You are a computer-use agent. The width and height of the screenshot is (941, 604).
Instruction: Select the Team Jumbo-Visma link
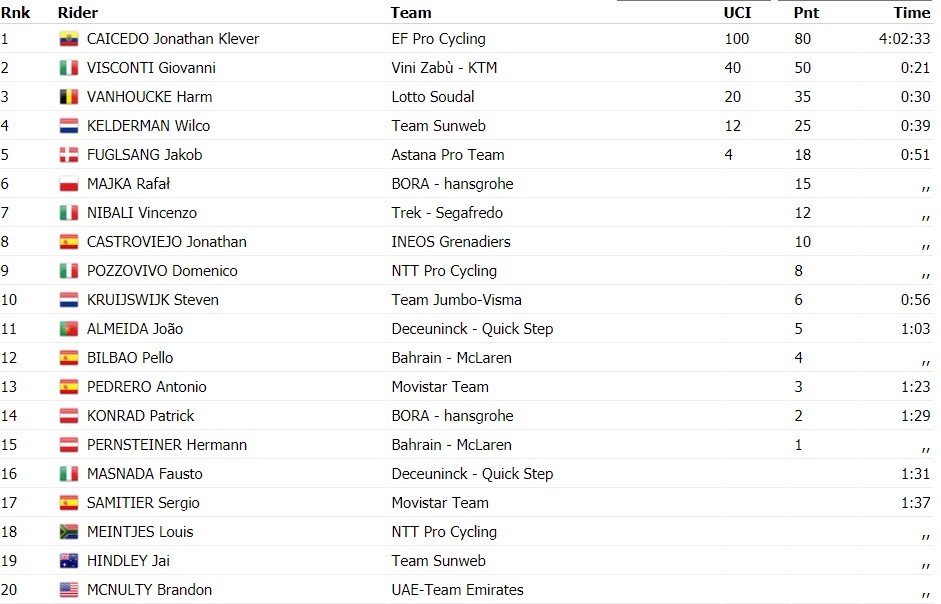click(x=456, y=300)
